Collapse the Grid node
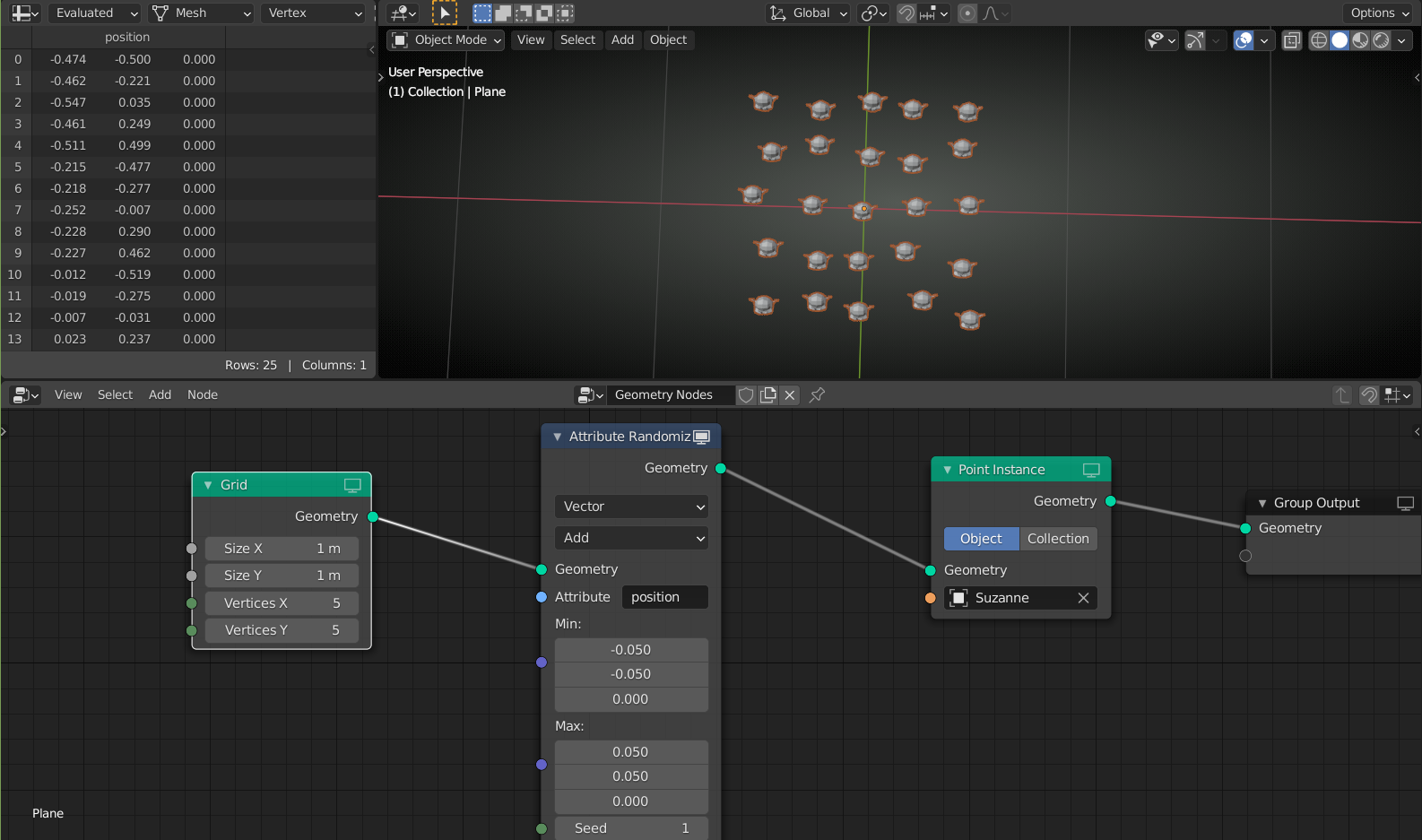This screenshot has width=1422, height=840. (x=208, y=485)
